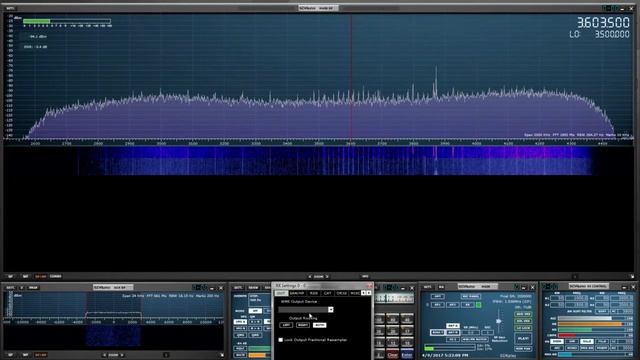Click the red slider bar in the EX Control window
Screen dimensions: 640x360
pyautogui.click(x=567, y=336)
